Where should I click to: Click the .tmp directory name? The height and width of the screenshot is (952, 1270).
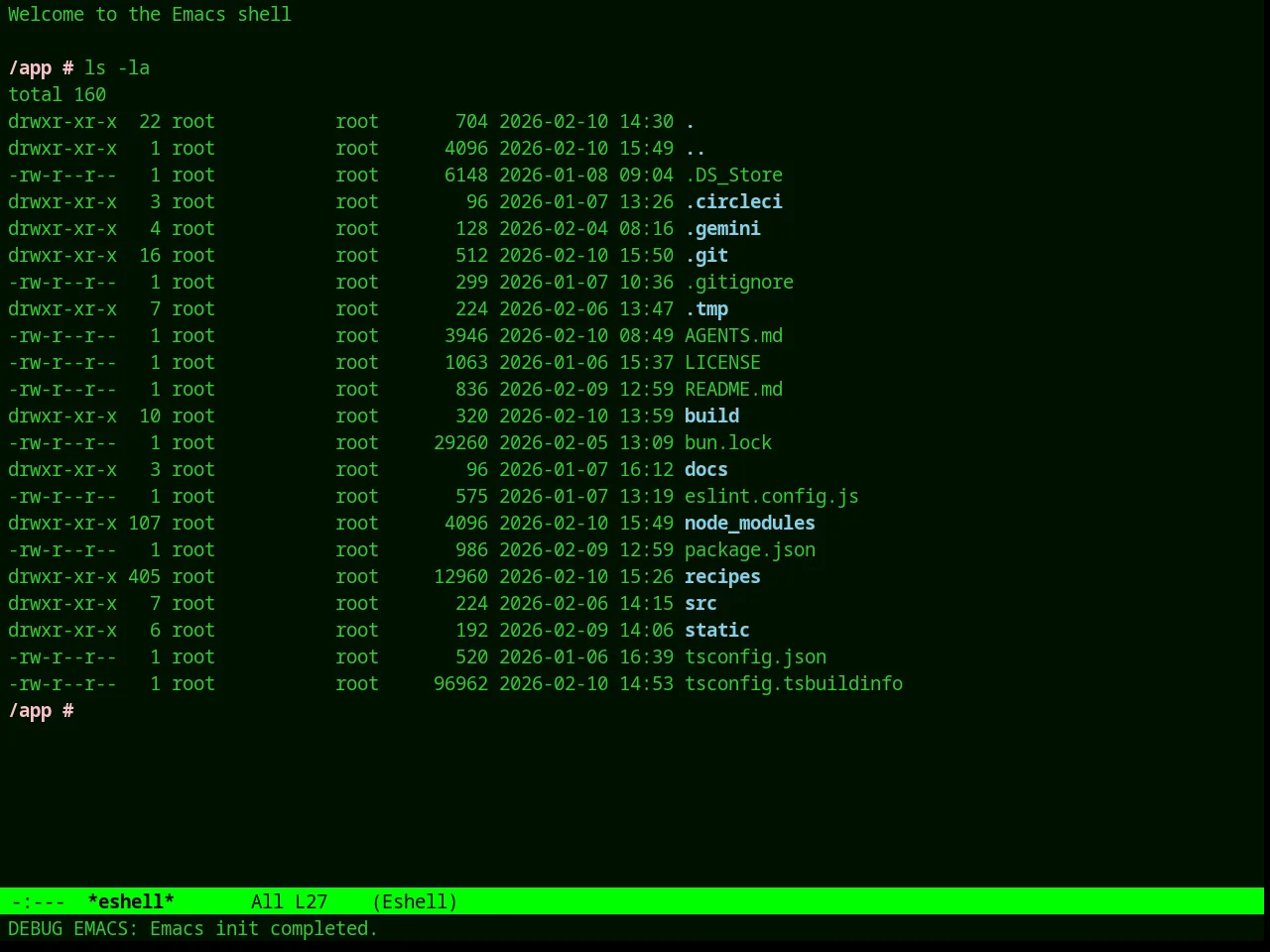point(706,308)
